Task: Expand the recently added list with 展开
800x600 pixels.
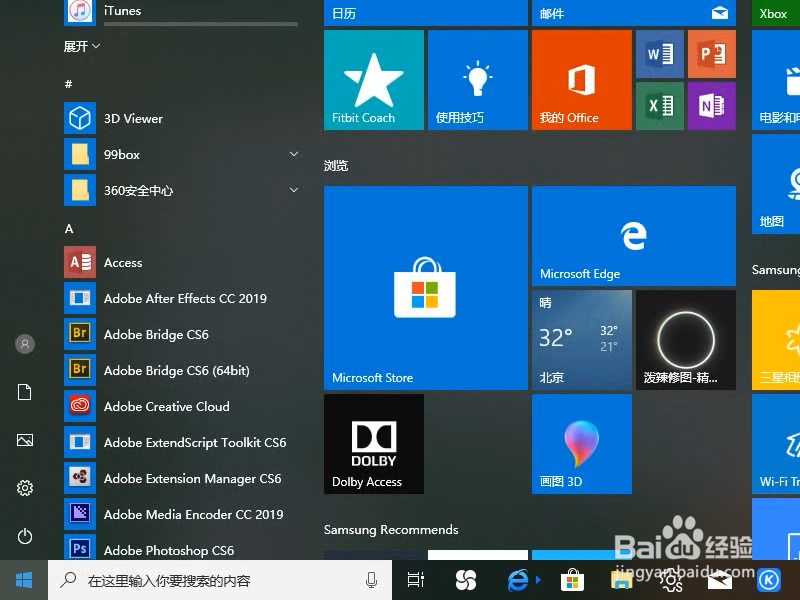Action: [x=82, y=47]
